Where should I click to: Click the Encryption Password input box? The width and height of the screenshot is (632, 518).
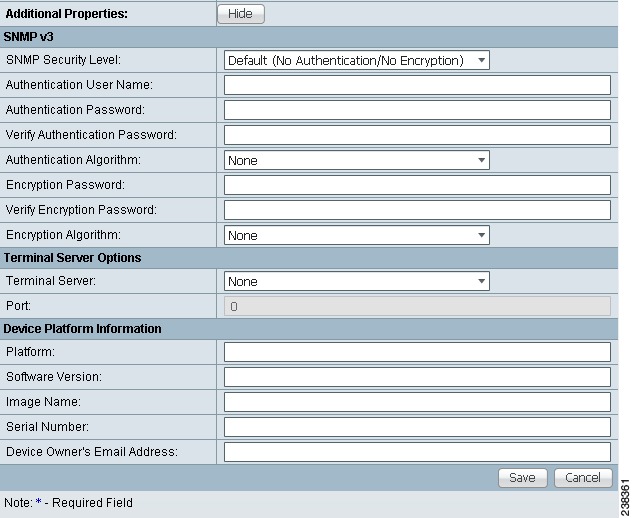click(x=417, y=185)
